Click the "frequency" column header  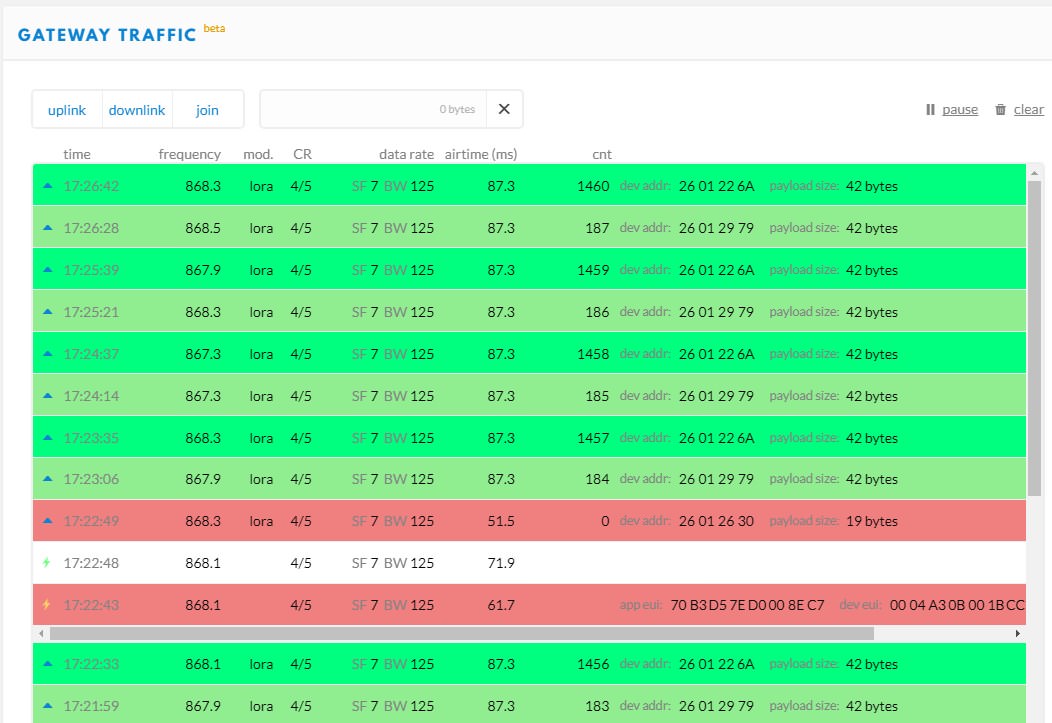[189, 154]
